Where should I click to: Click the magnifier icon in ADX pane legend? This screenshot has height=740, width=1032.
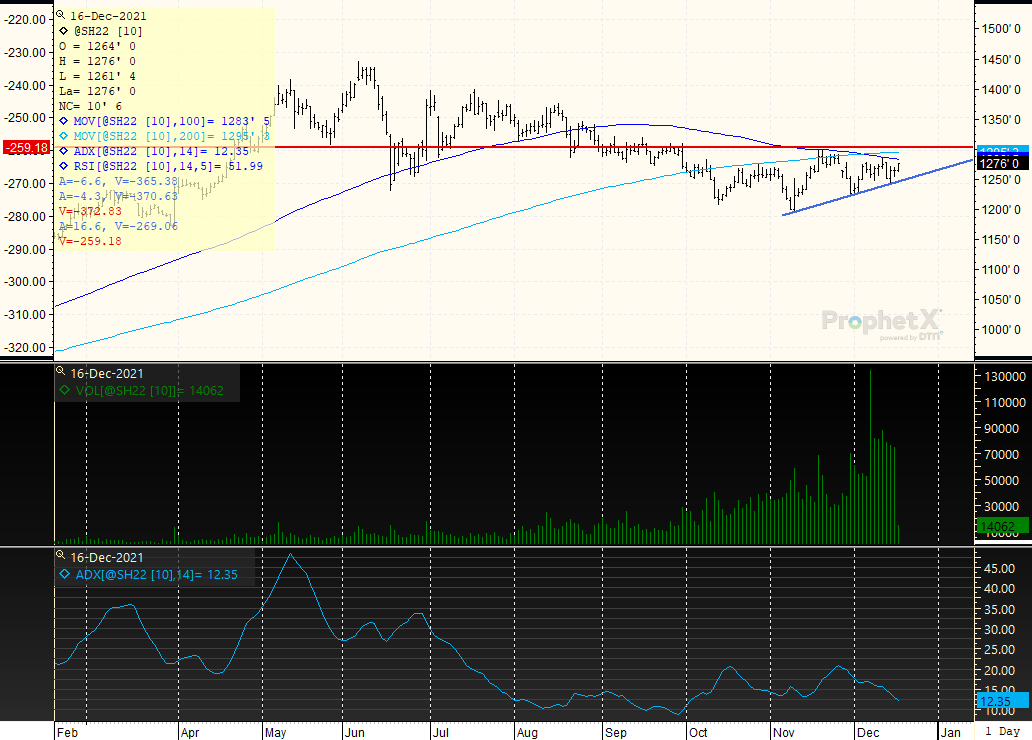[x=60, y=557]
